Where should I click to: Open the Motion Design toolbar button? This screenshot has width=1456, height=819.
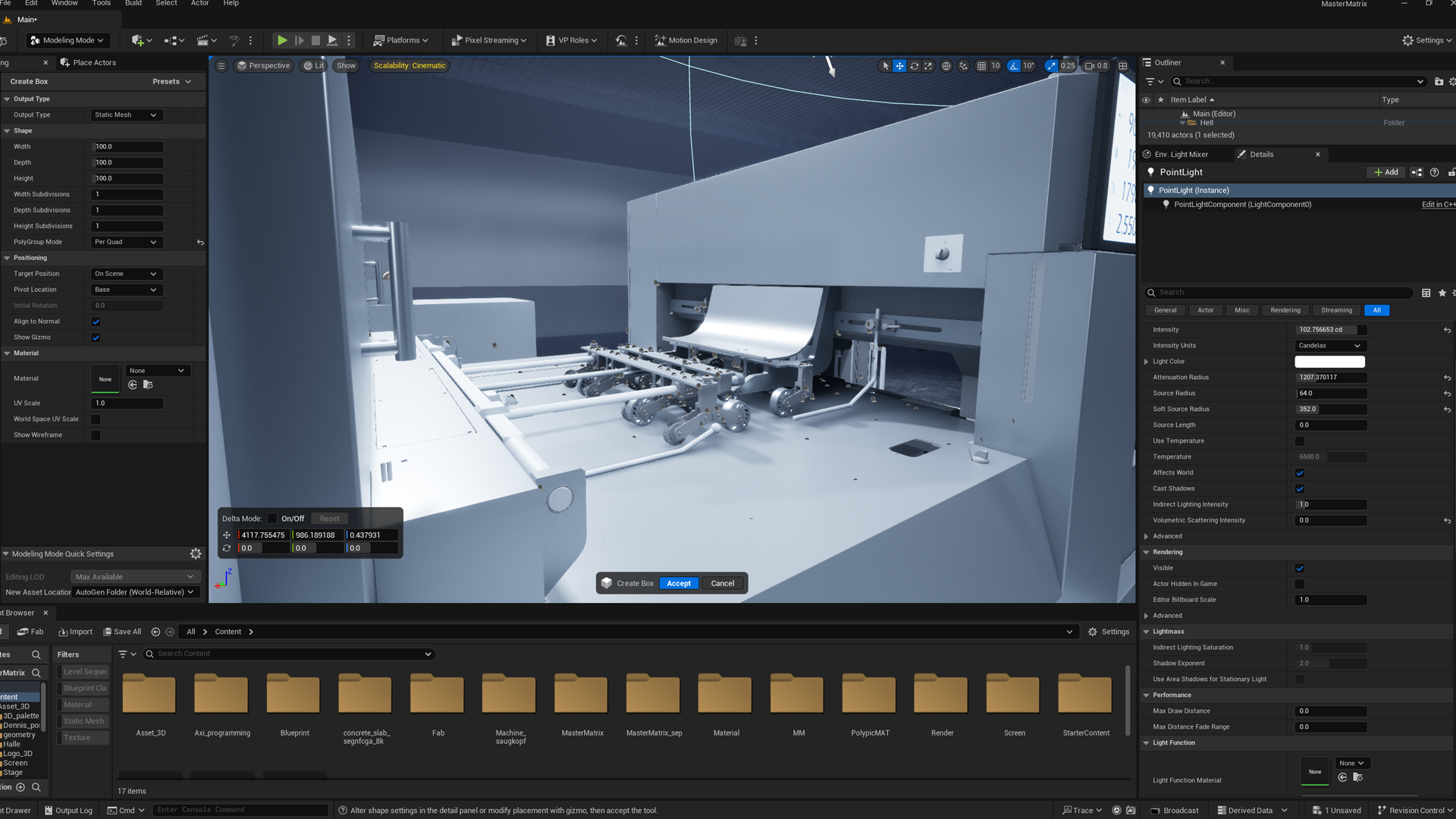point(686,40)
